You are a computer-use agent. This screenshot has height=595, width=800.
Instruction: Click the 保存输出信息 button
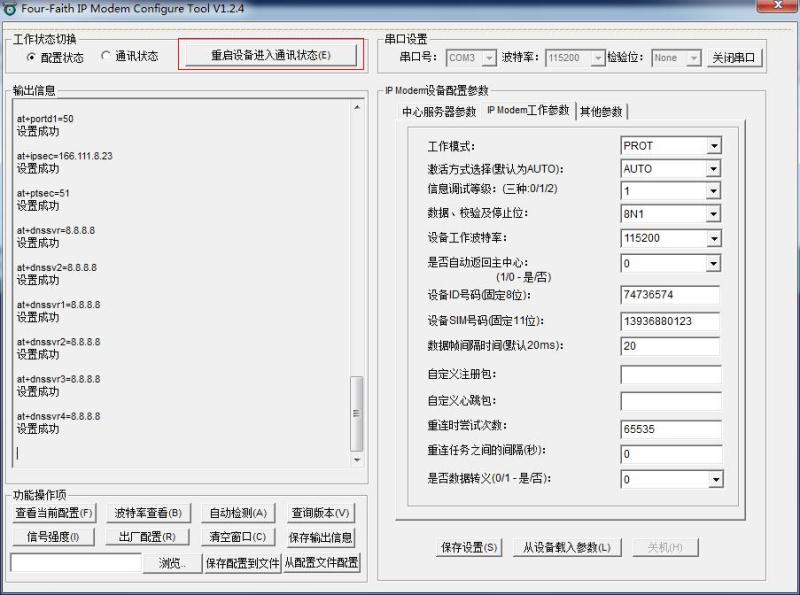(320, 537)
